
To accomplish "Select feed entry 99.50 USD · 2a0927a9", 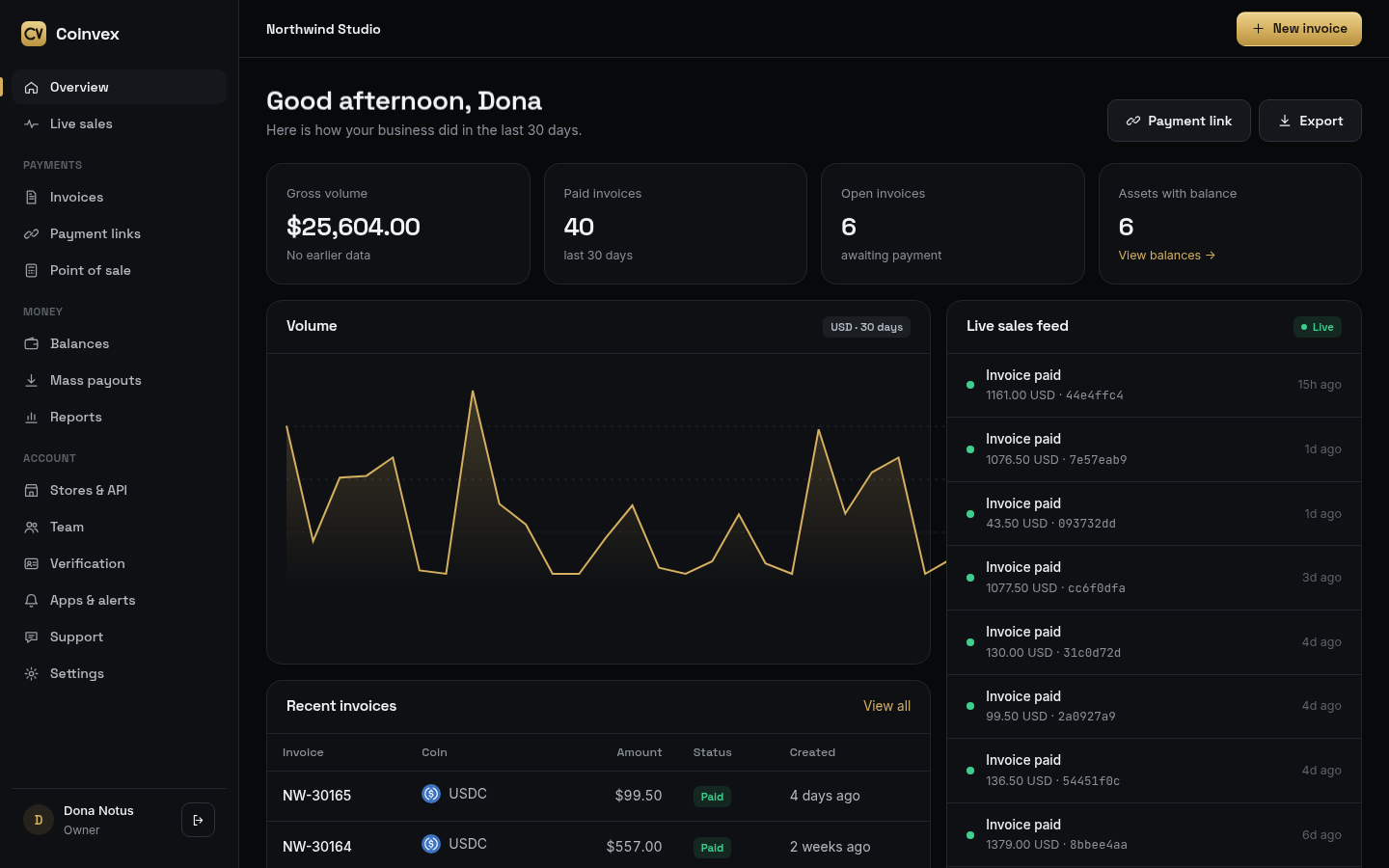I will 1154,706.
